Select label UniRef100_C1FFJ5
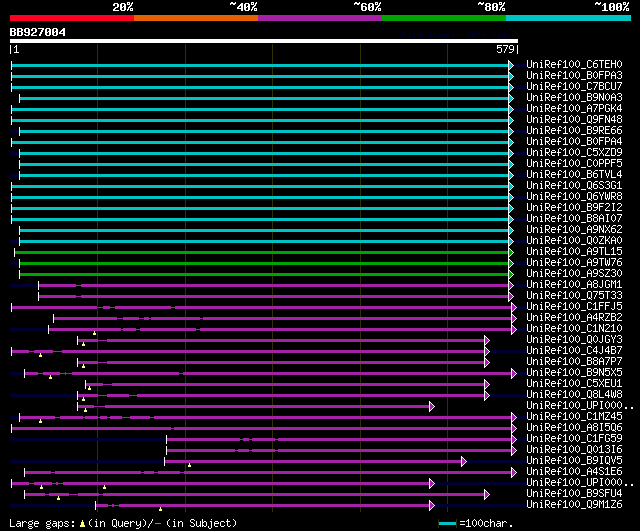This screenshot has height=531, width=640. tap(574, 307)
